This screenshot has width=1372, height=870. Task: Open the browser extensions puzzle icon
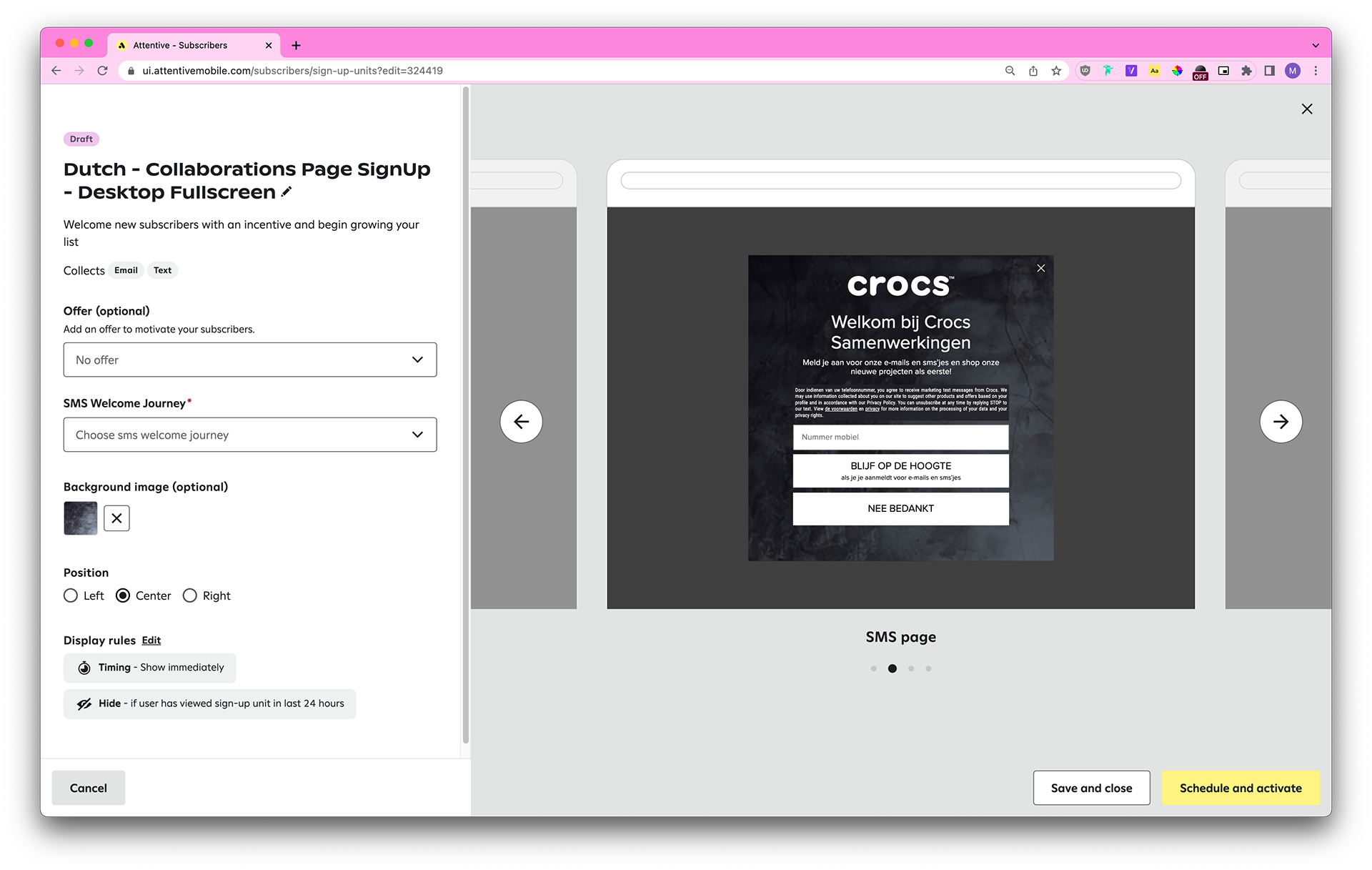click(1246, 71)
